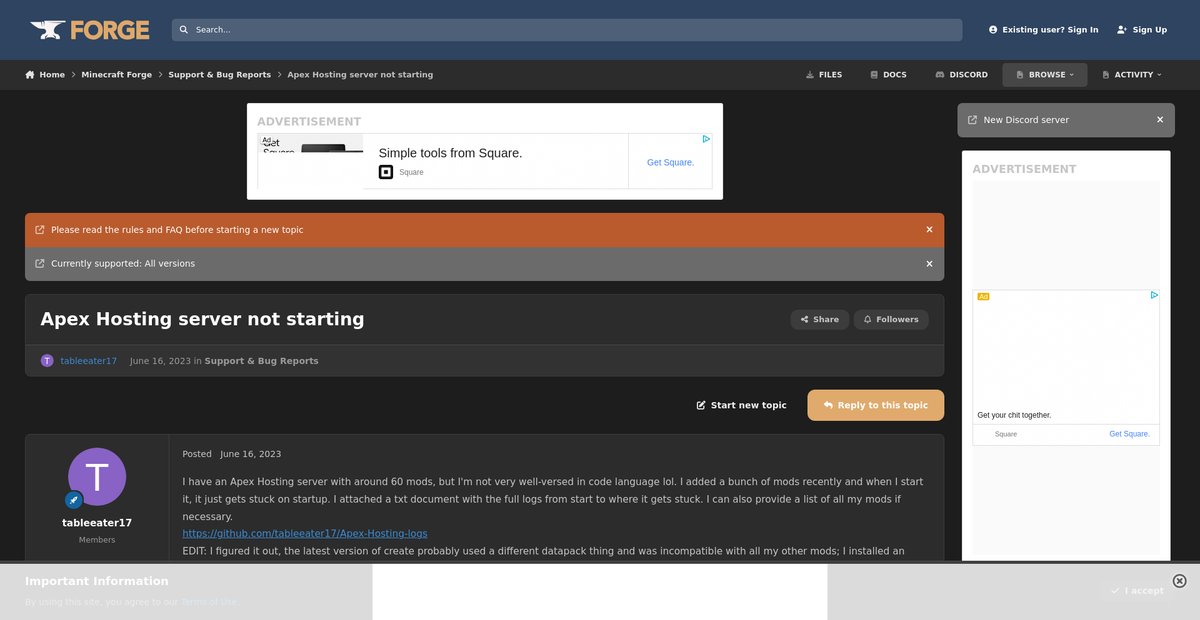Image resolution: width=1200 pixels, height=620 pixels.
Task: Open the Files menu item
Action: [824, 75]
